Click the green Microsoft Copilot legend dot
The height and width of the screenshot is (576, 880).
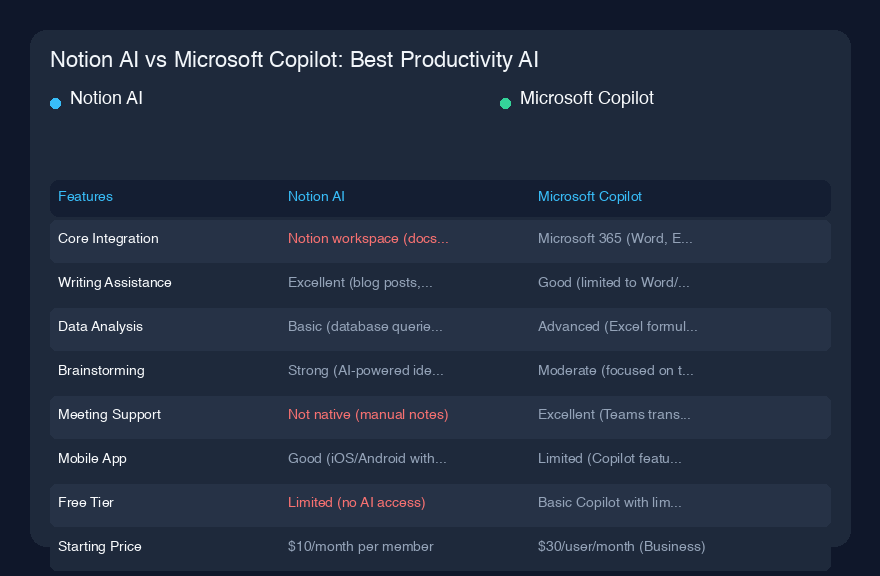pyautogui.click(x=505, y=103)
